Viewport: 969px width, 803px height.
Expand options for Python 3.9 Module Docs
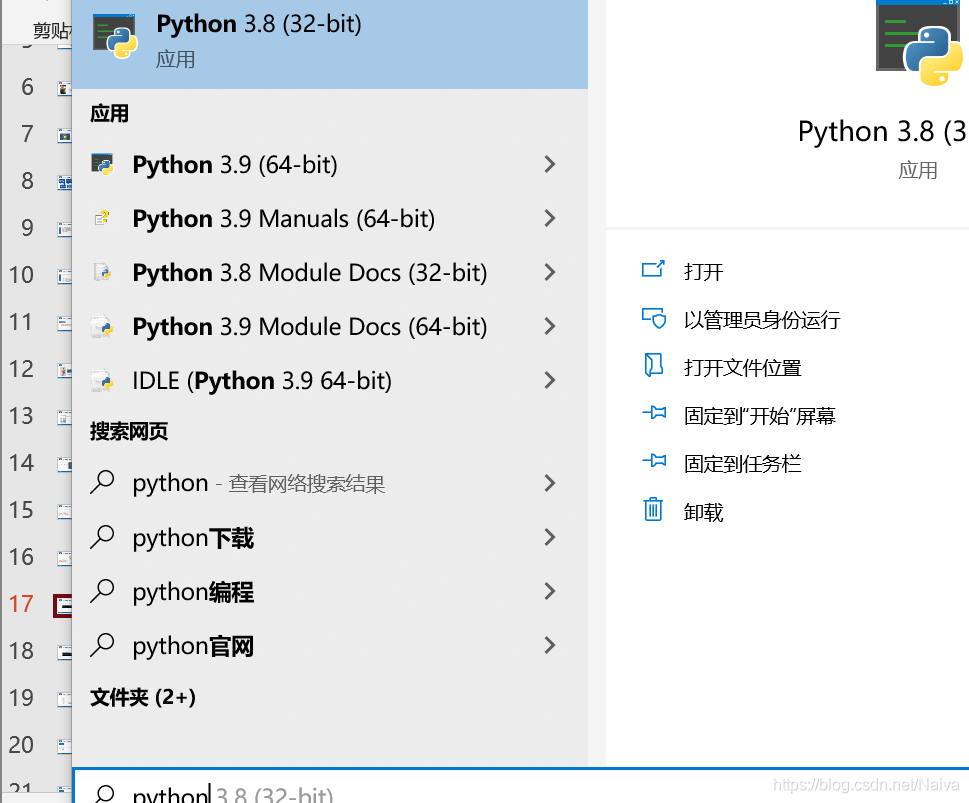(x=549, y=326)
